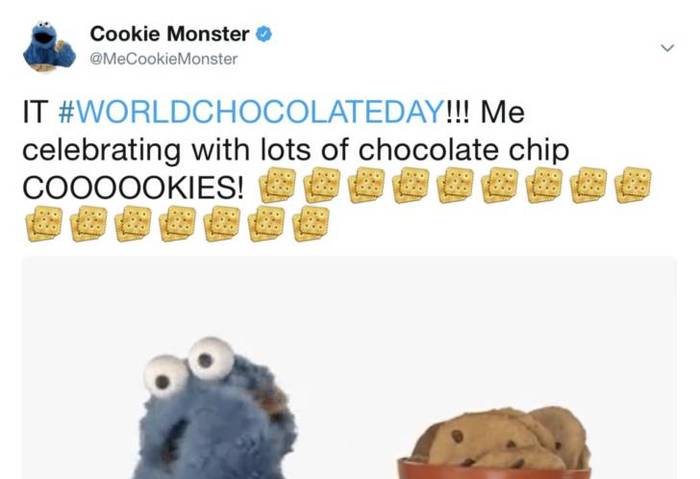Image resolution: width=700 pixels, height=479 pixels.
Task: Click fifth cracker emoji in first emoji row
Action: (x=455, y=185)
